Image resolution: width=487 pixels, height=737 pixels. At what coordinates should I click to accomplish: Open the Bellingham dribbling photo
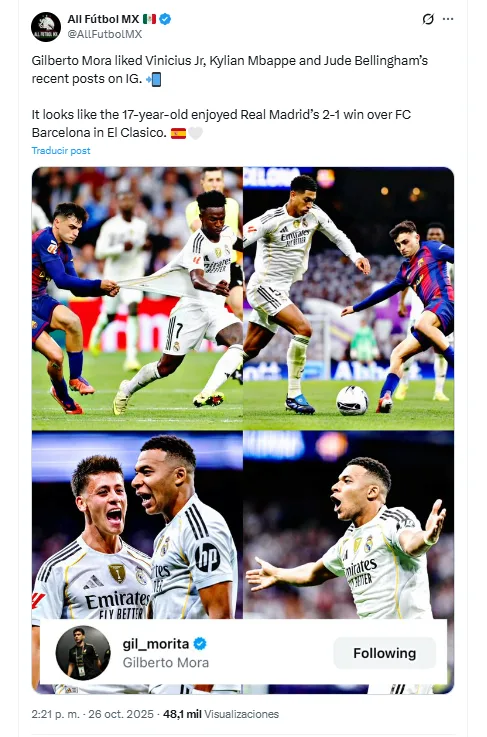349,298
